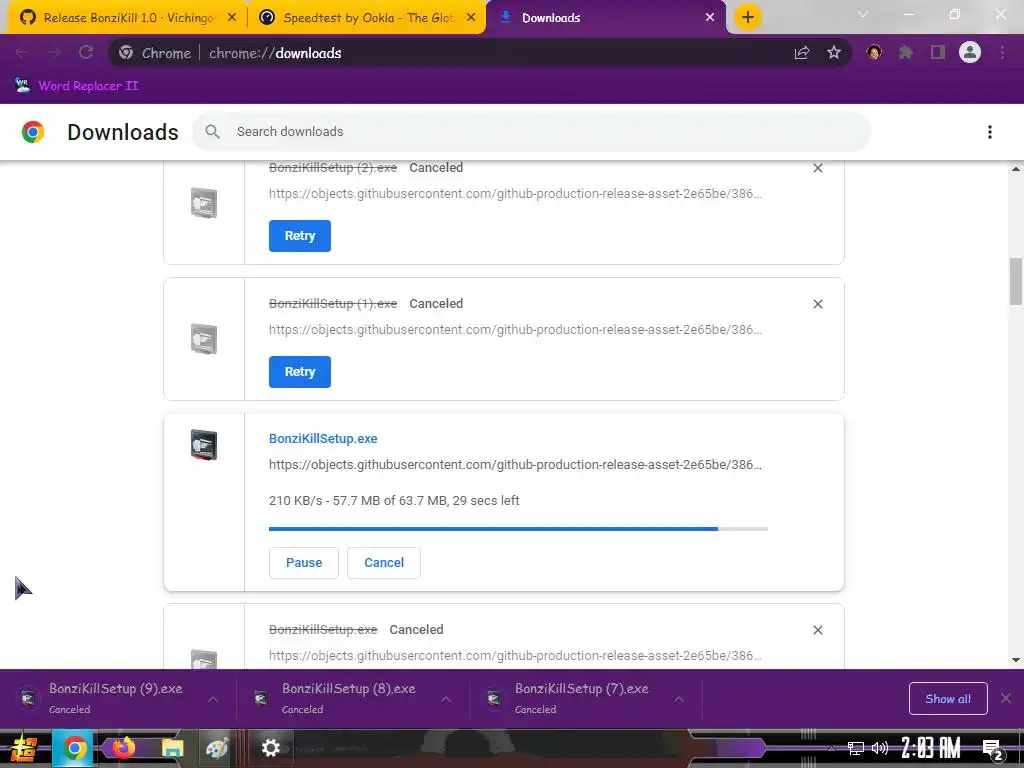Toggle the browser side panel

click(x=938, y=52)
